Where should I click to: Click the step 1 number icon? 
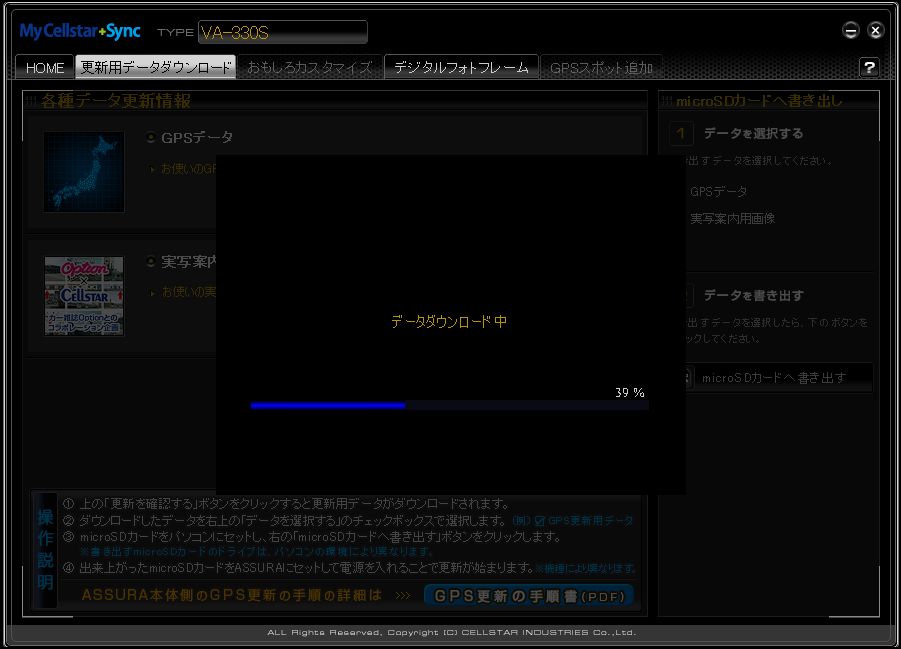pyautogui.click(x=682, y=134)
